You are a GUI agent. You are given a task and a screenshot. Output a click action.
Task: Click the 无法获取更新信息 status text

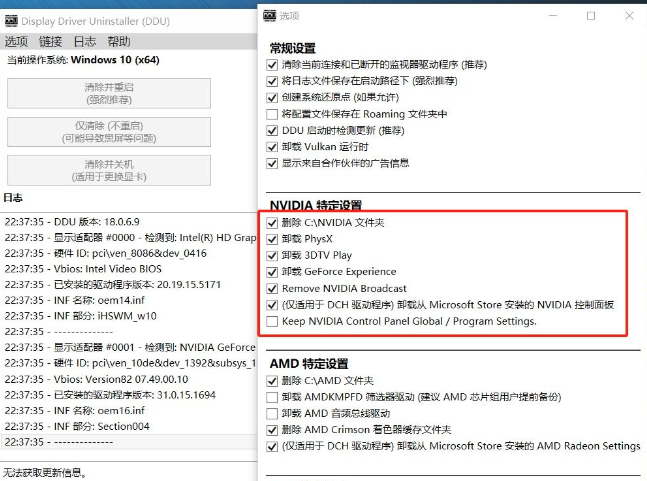click(x=45, y=473)
